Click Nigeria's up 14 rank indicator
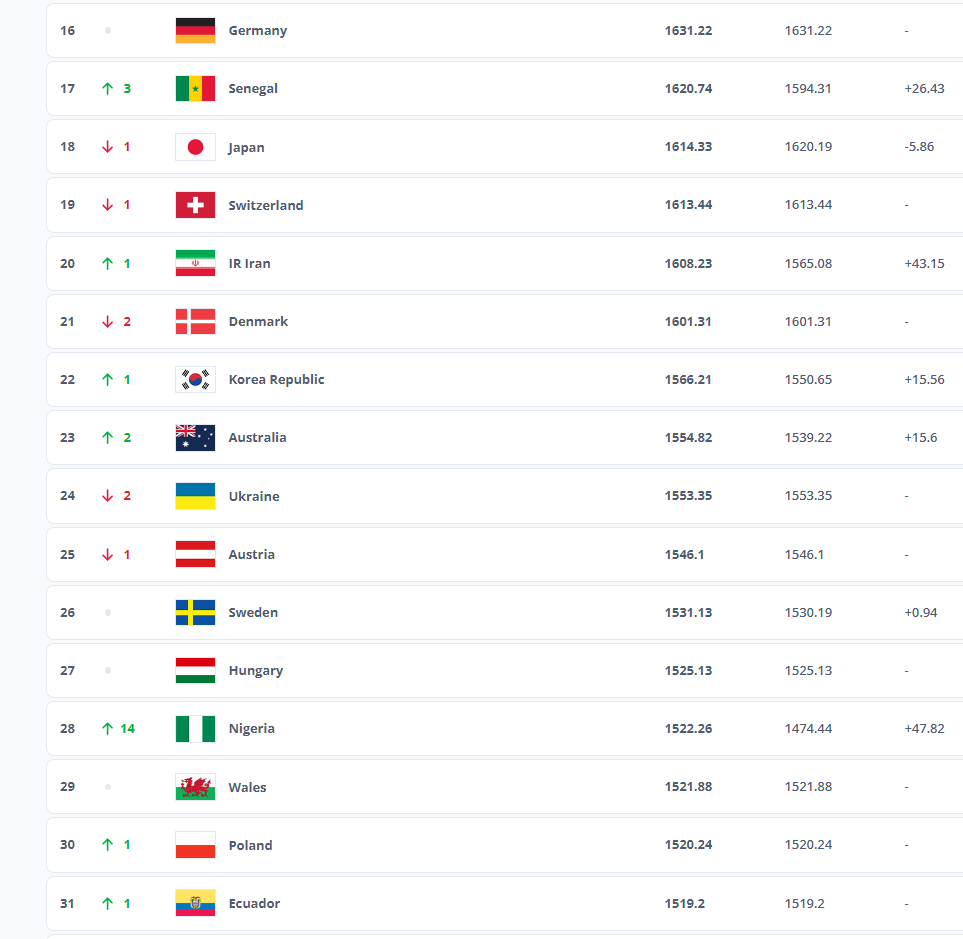This screenshot has width=963, height=939. (117, 729)
